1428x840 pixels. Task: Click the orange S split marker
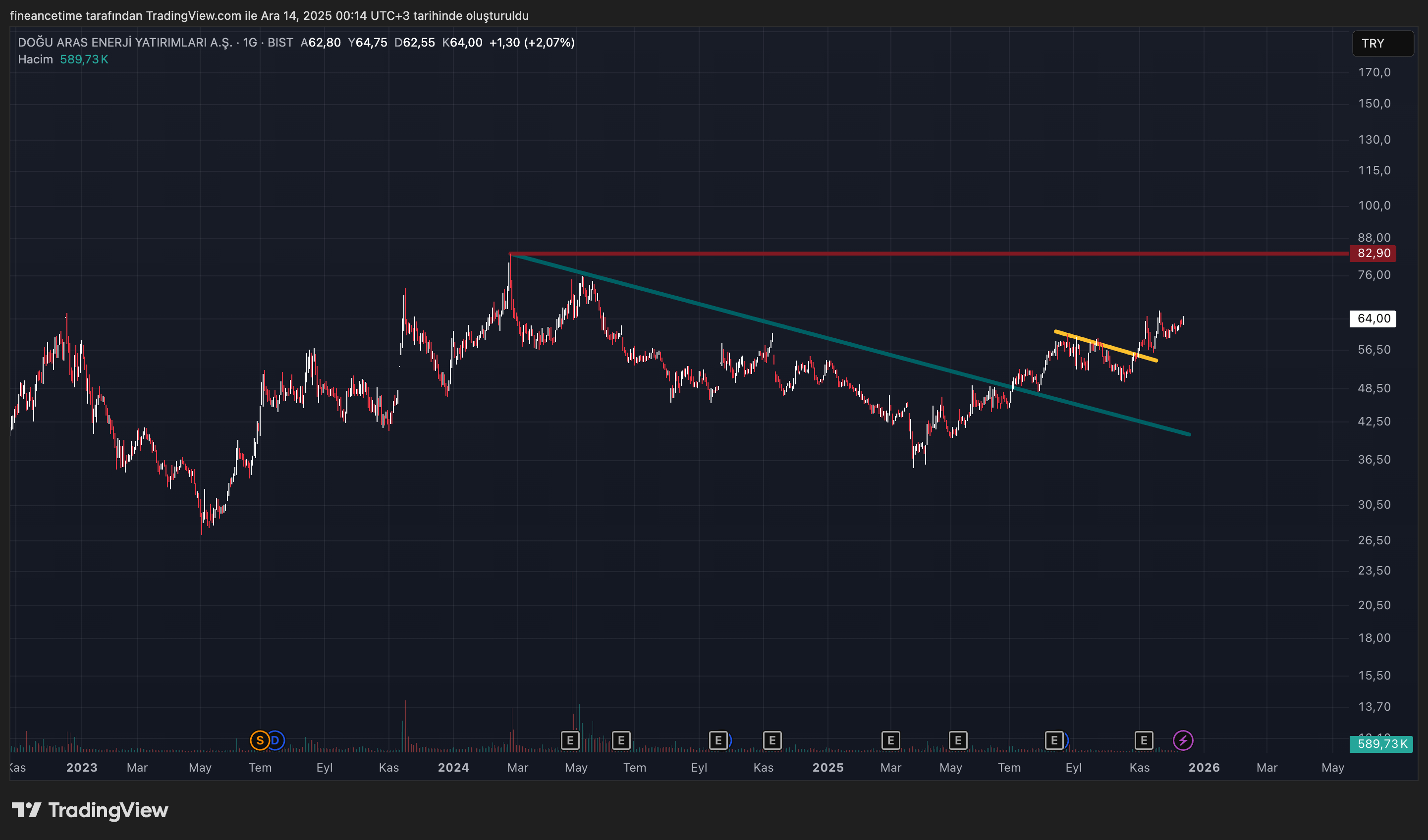pyautogui.click(x=259, y=740)
